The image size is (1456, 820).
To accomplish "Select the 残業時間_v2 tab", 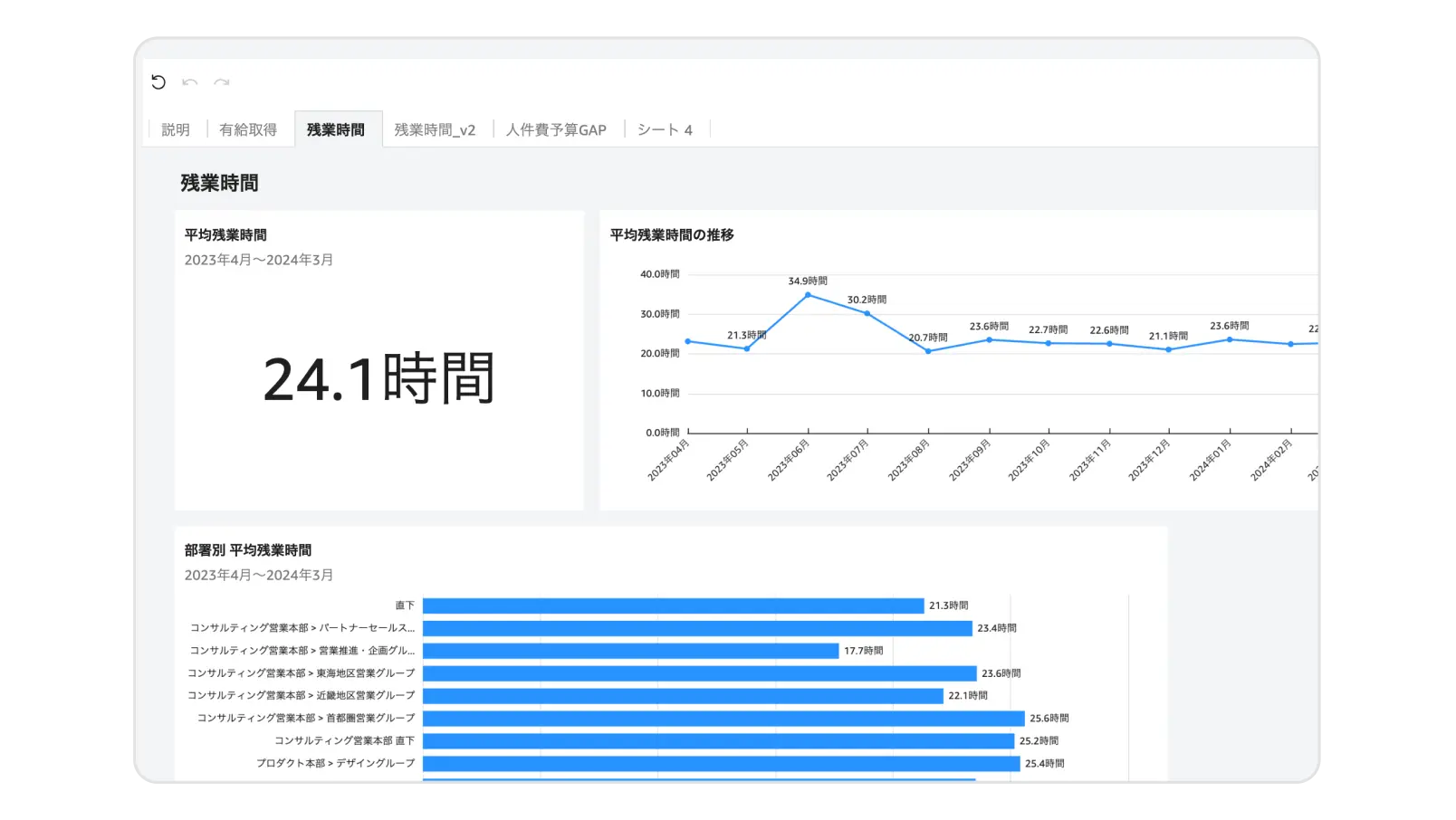I will [436, 129].
